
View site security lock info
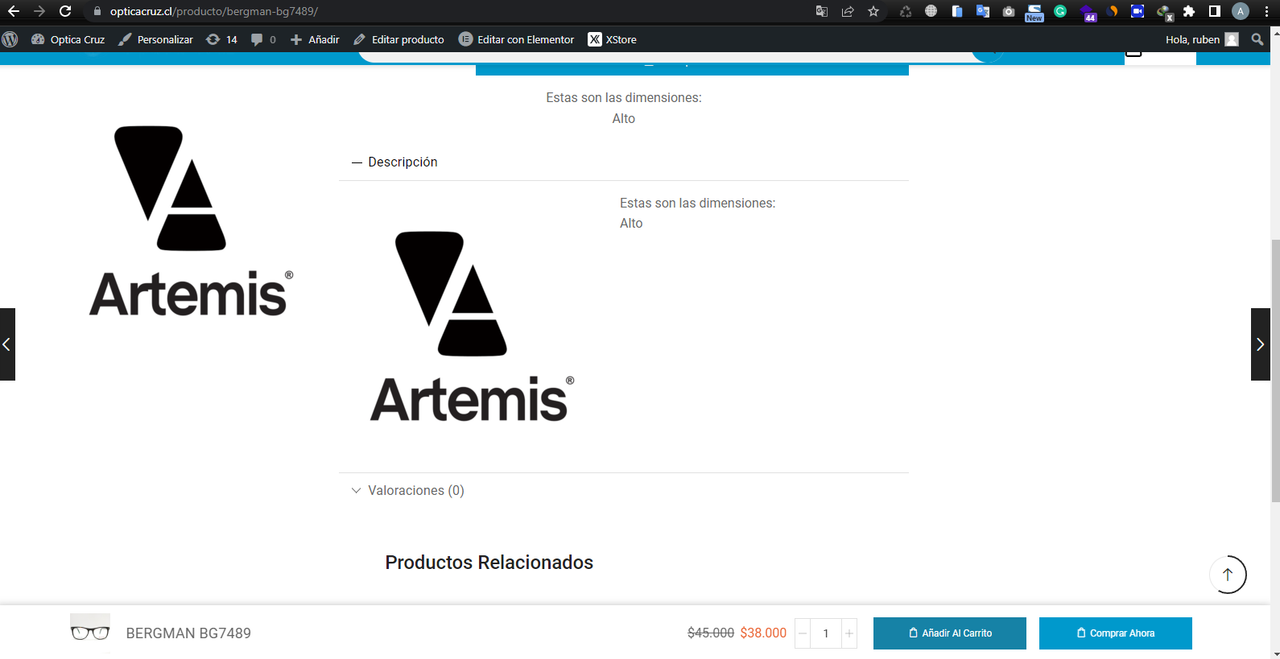97,12
